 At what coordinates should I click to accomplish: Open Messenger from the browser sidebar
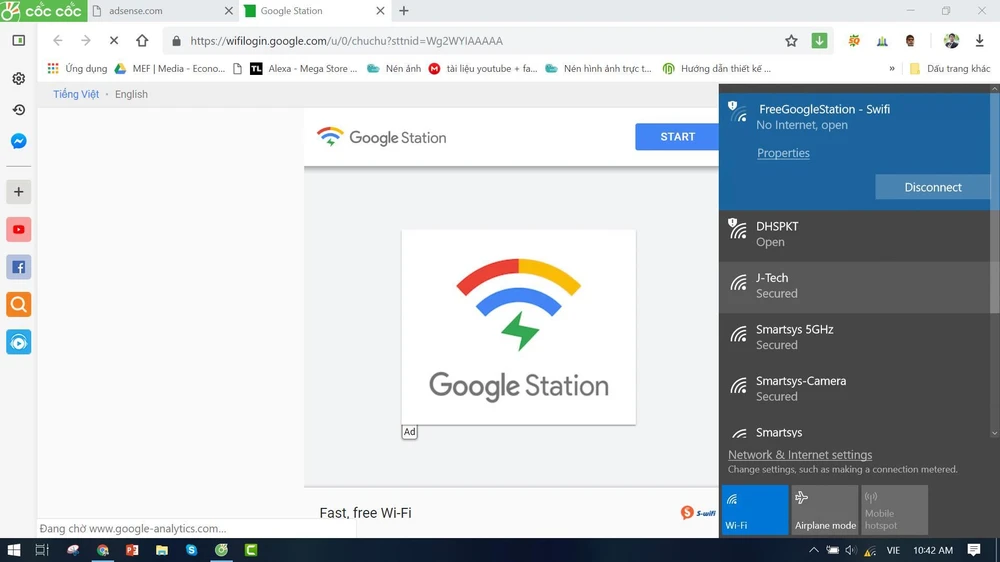tap(18, 141)
